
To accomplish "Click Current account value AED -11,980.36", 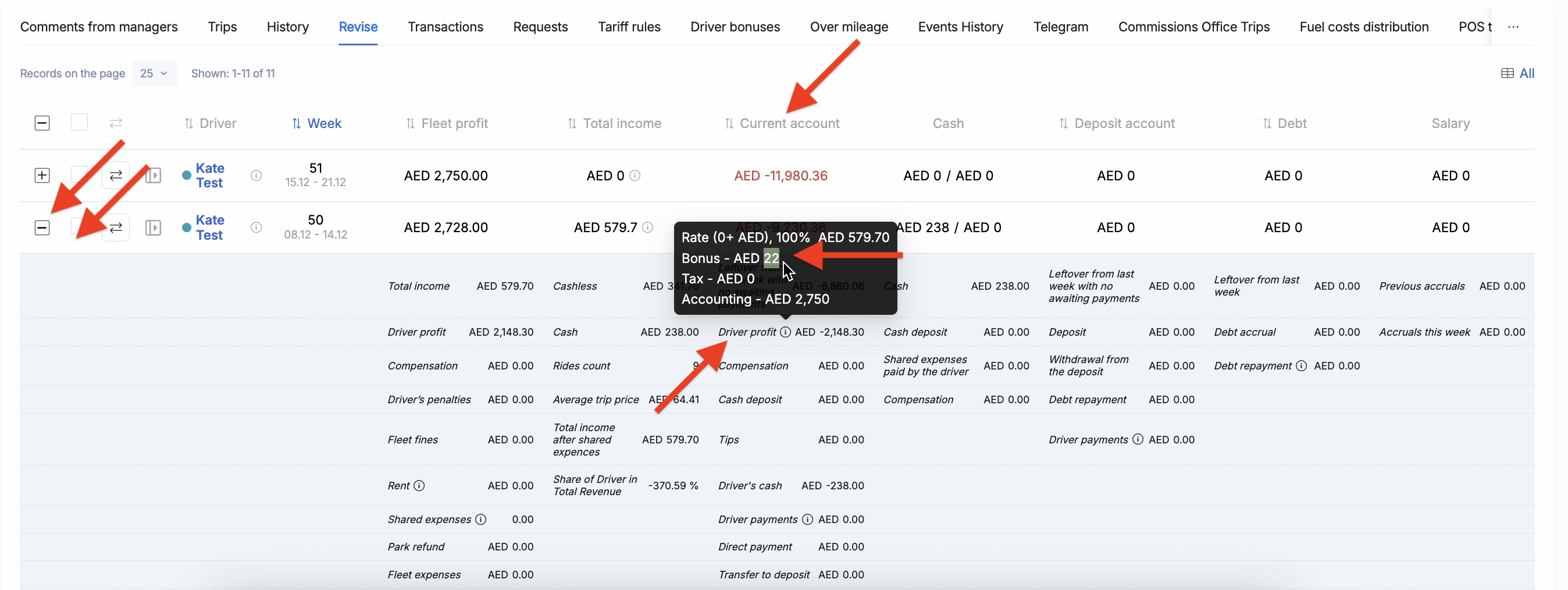I will [x=781, y=176].
